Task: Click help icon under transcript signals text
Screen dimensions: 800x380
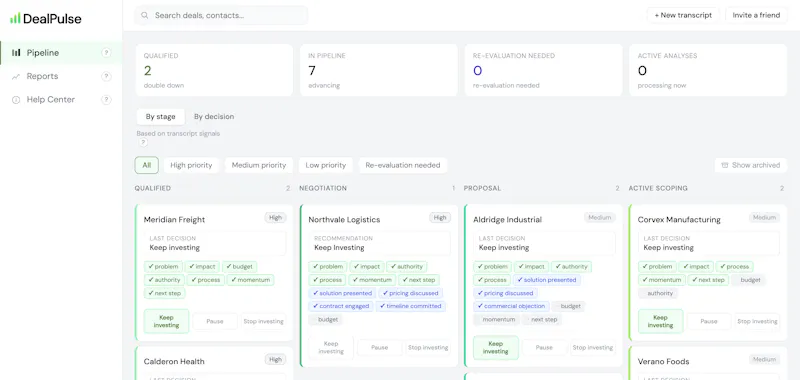Action: (x=142, y=142)
